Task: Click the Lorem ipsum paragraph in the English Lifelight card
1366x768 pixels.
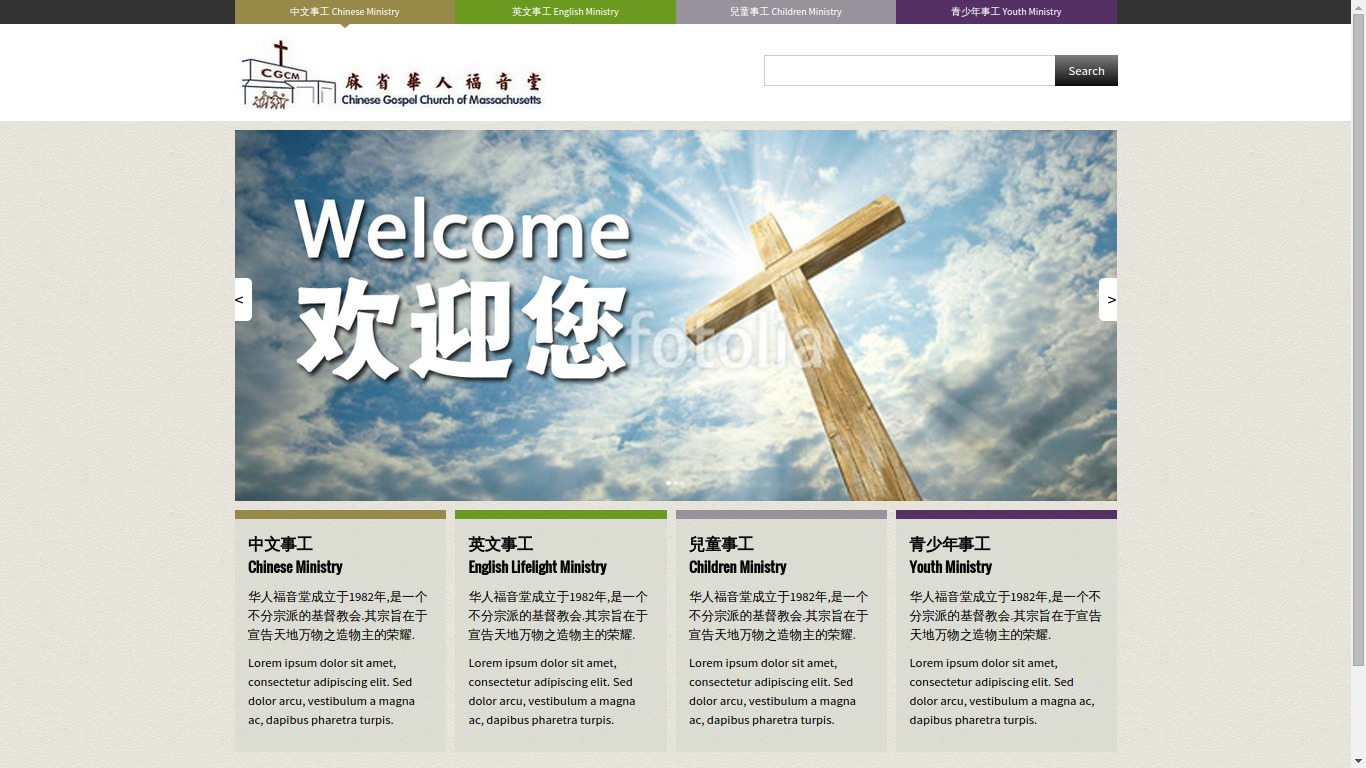Action: point(552,691)
